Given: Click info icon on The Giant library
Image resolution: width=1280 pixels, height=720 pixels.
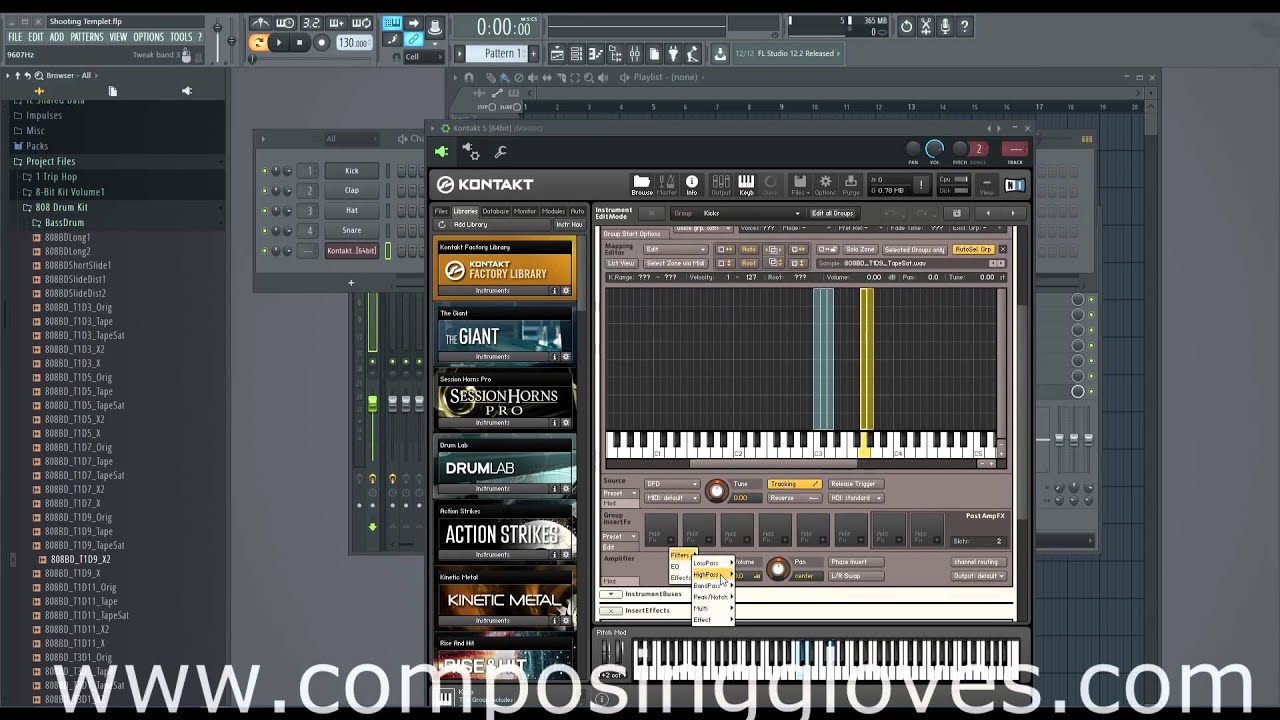Looking at the screenshot, I should (554, 357).
